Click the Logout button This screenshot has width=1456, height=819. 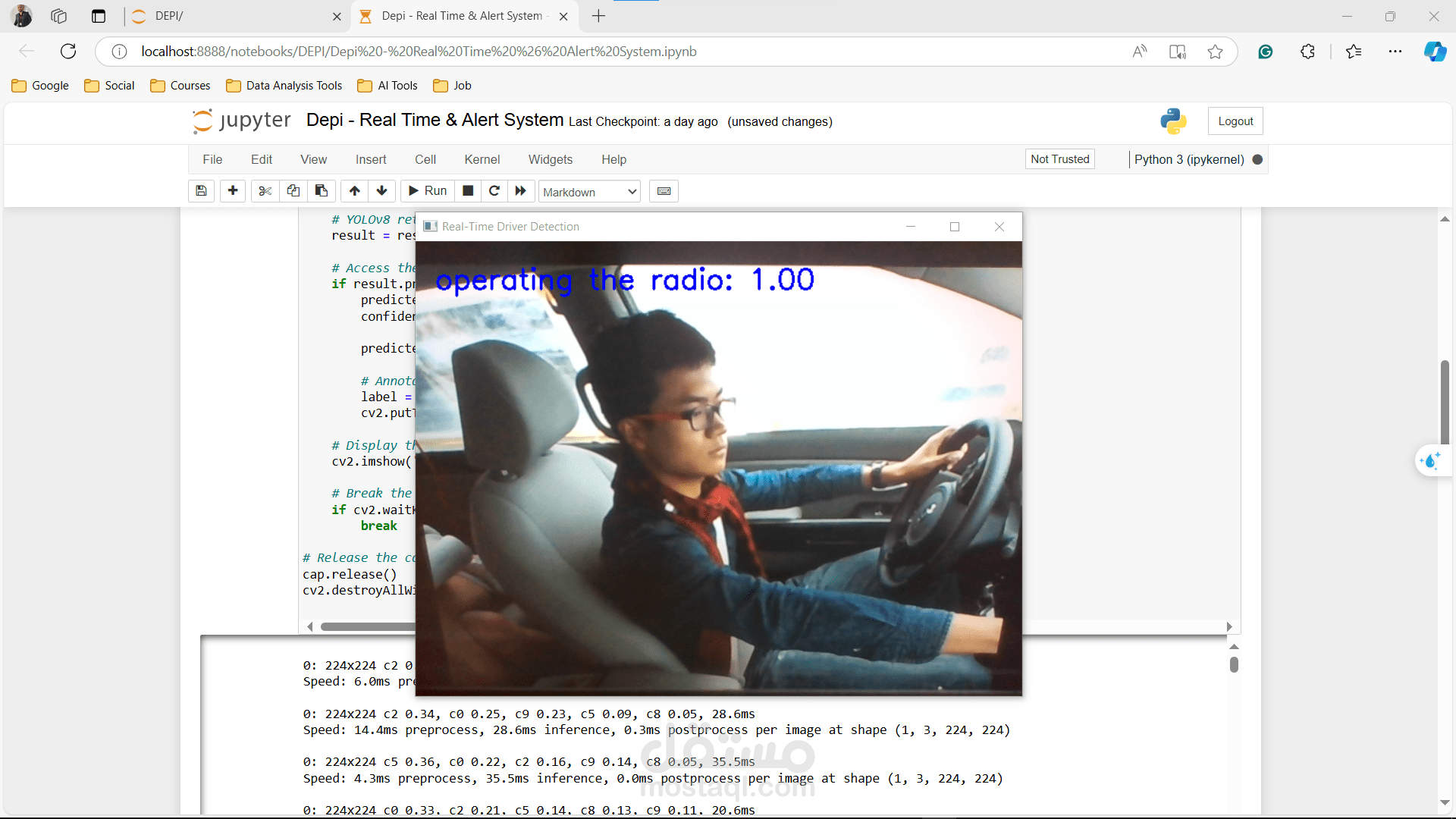tap(1235, 121)
